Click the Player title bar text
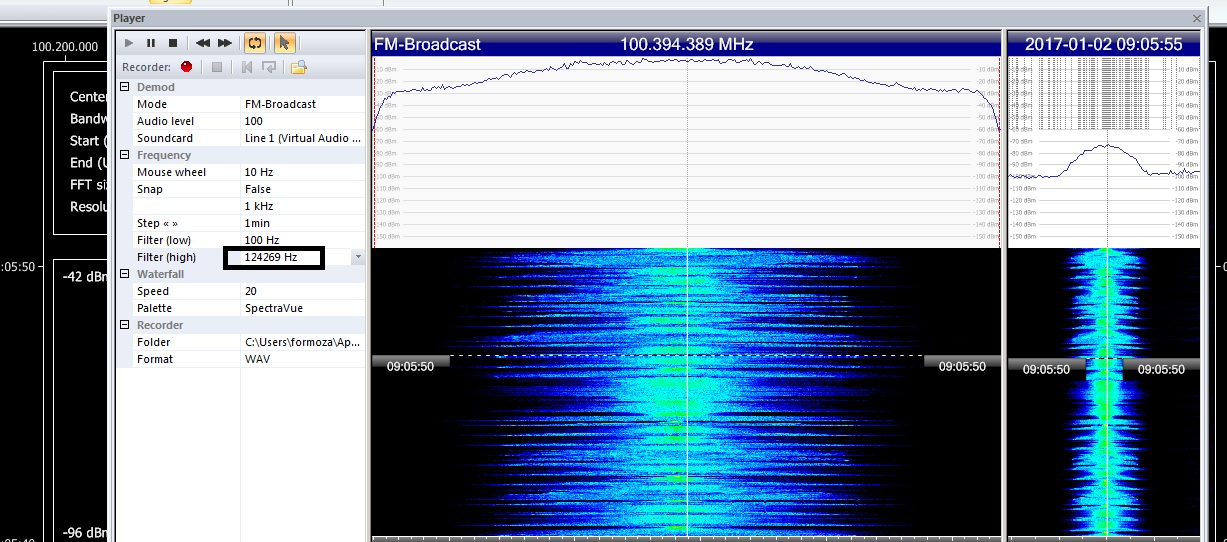The width and height of the screenshot is (1227, 542). coord(129,18)
